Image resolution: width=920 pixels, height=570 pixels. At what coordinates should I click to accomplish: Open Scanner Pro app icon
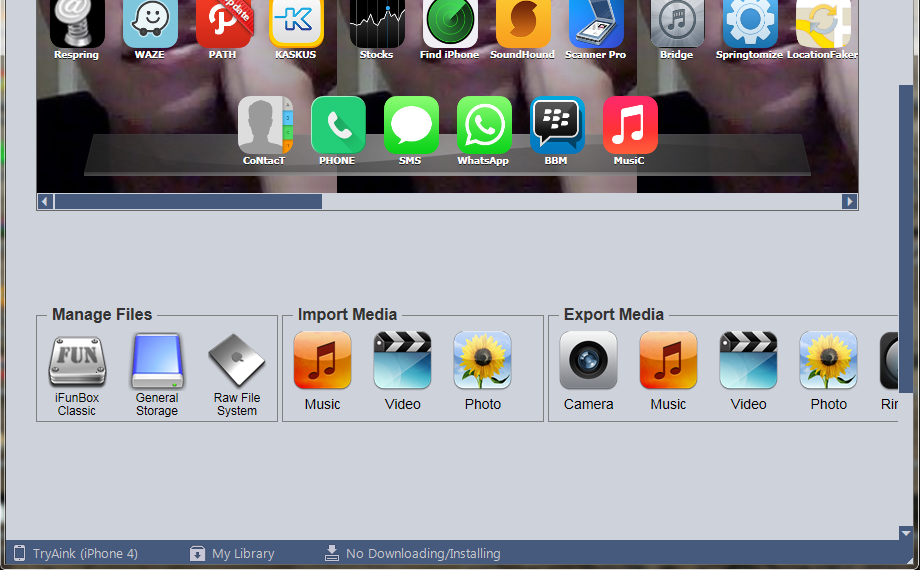pos(596,23)
